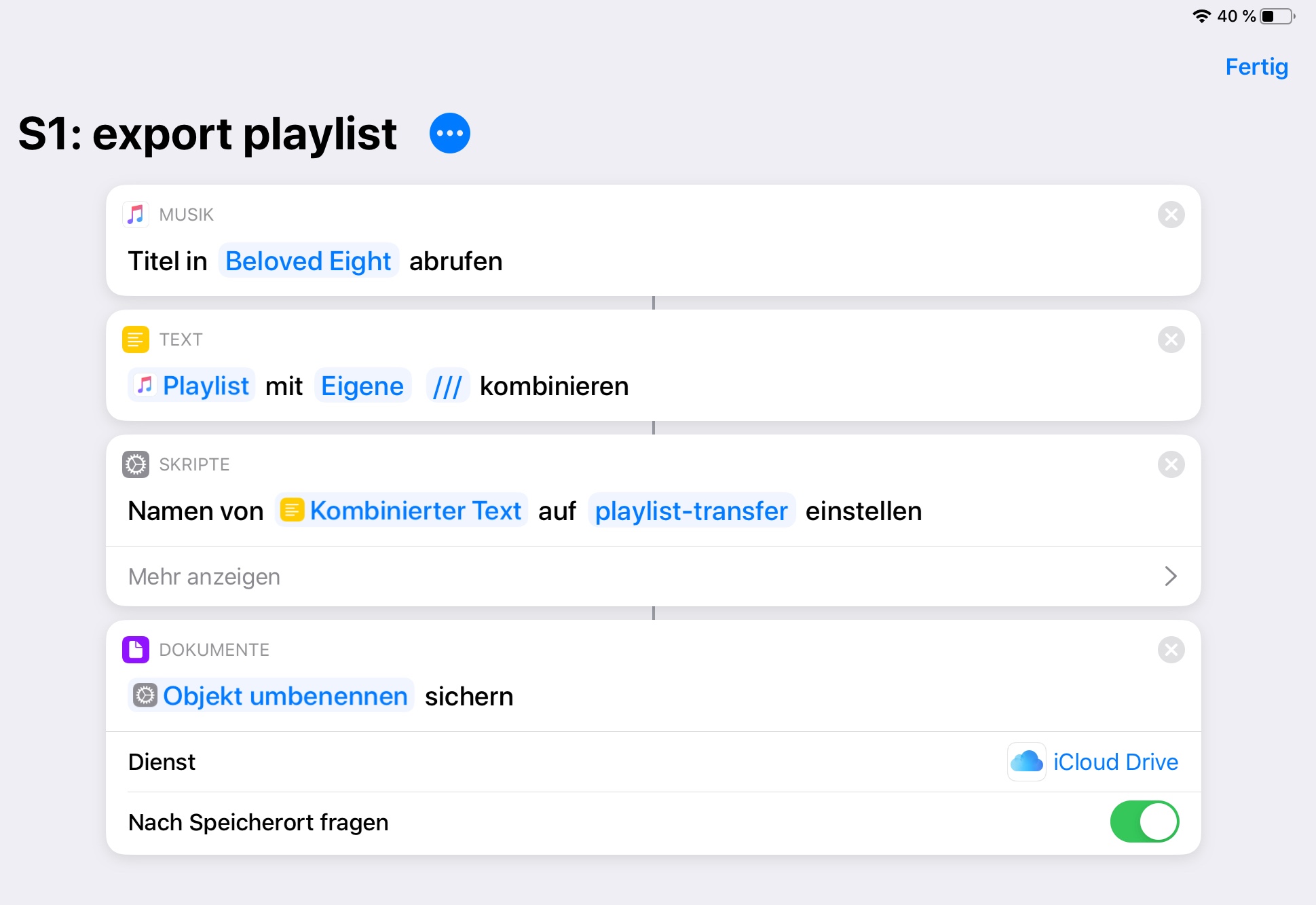This screenshot has width=1316, height=905.
Task: Edit the playlist-transfer name field
Action: [x=691, y=511]
